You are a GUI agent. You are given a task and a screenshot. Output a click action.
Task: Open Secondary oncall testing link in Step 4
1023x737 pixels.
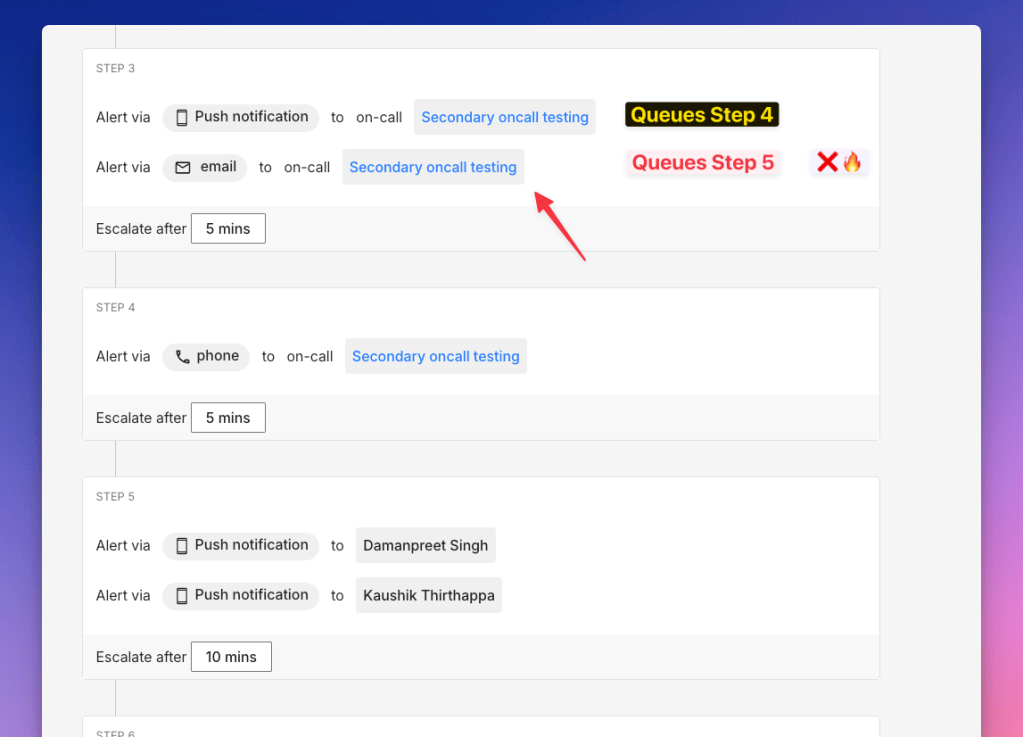pos(436,356)
